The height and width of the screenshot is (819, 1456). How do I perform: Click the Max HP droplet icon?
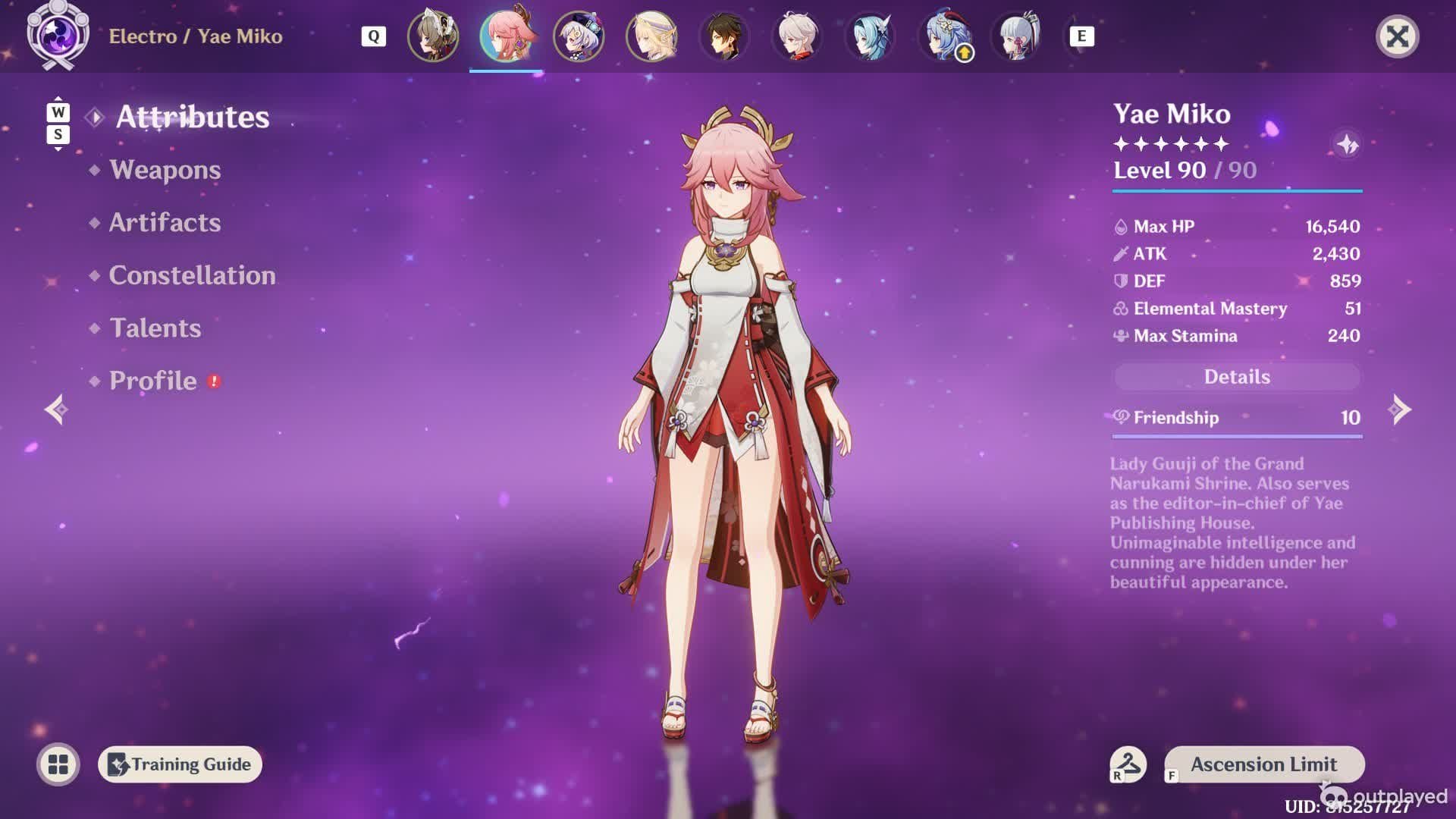[x=1121, y=227]
